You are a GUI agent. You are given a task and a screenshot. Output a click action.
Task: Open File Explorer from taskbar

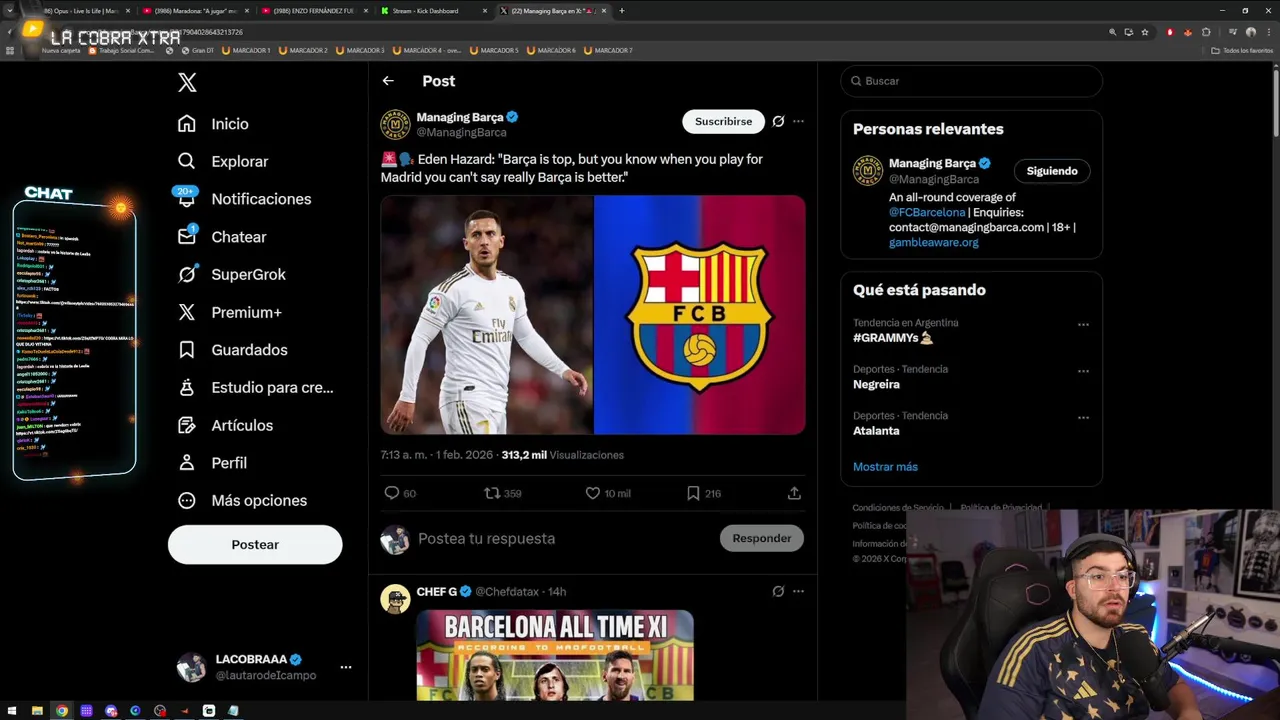tap(37, 711)
